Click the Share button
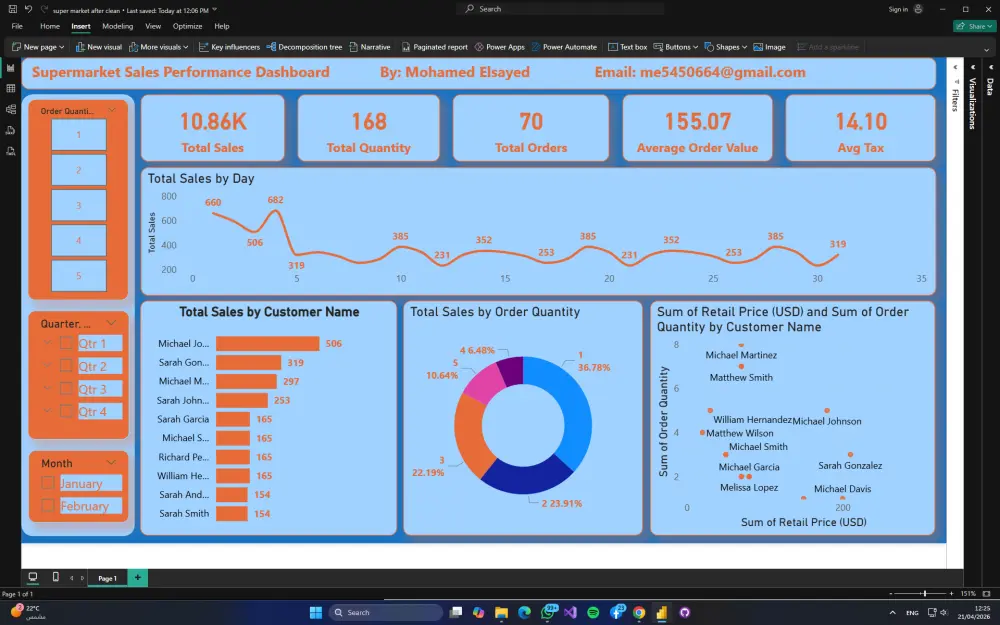This screenshot has height=625, width=1000. [x=976, y=26]
